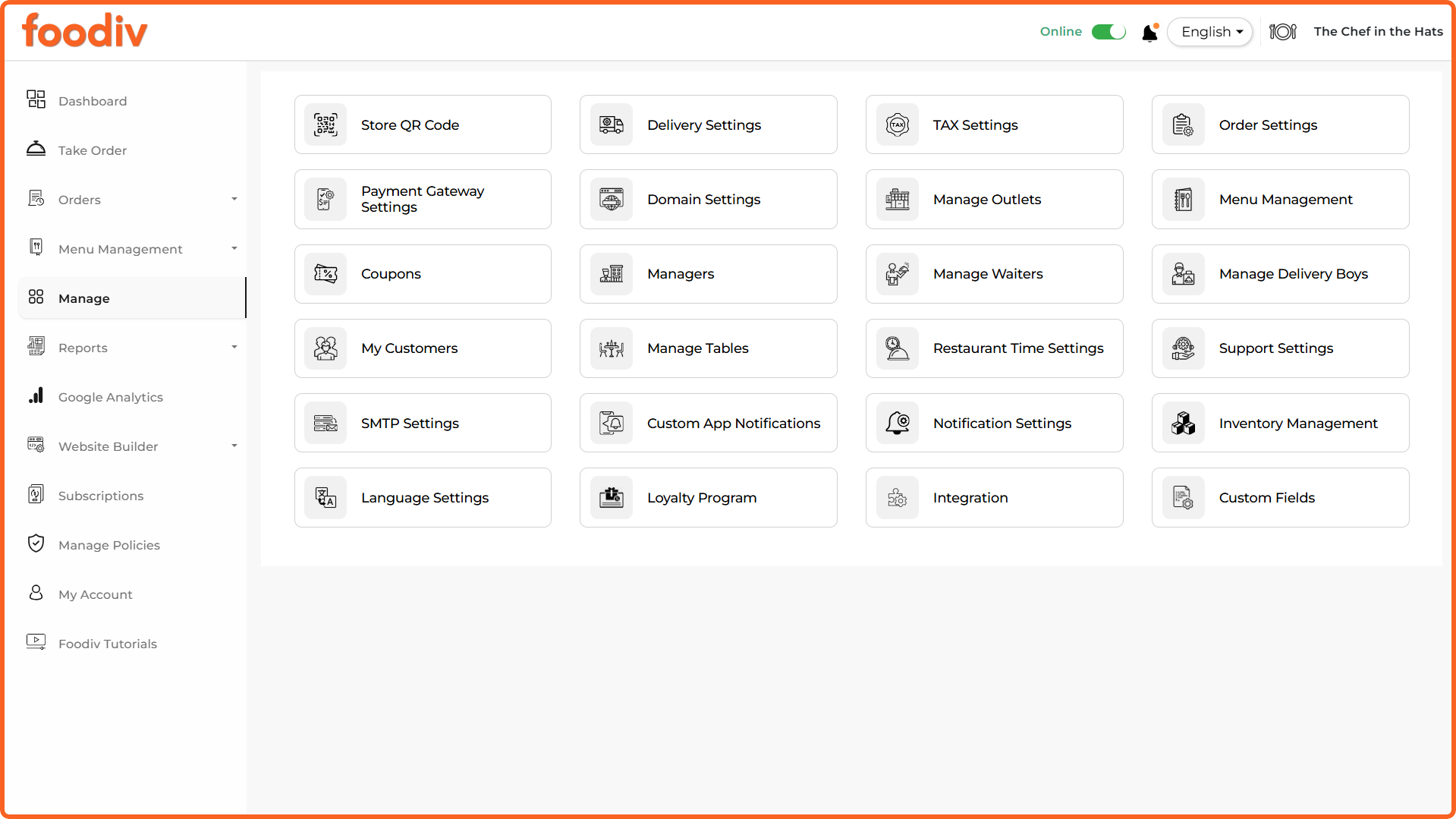Open Google Analytics sidebar item
1456x819 pixels.
point(132,397)
